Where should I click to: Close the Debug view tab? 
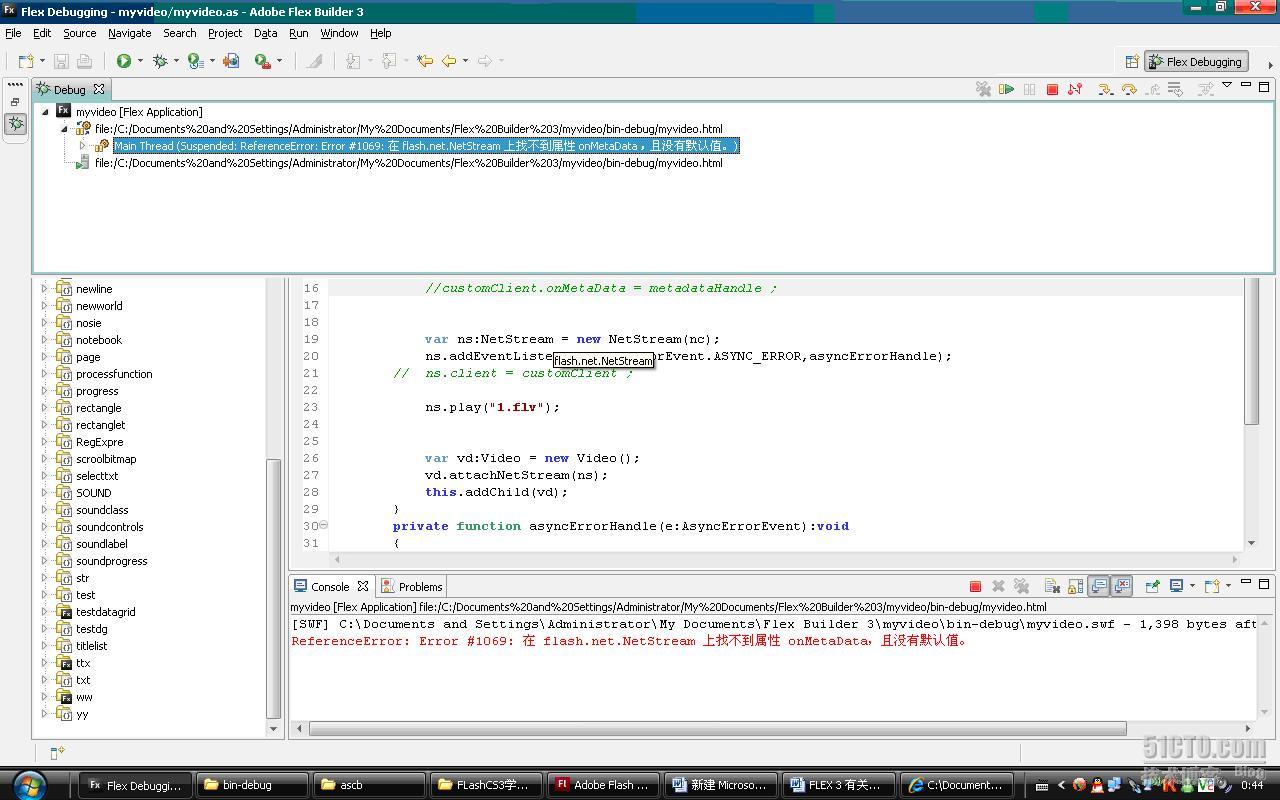pyautogui.click(x=100, y=89)
